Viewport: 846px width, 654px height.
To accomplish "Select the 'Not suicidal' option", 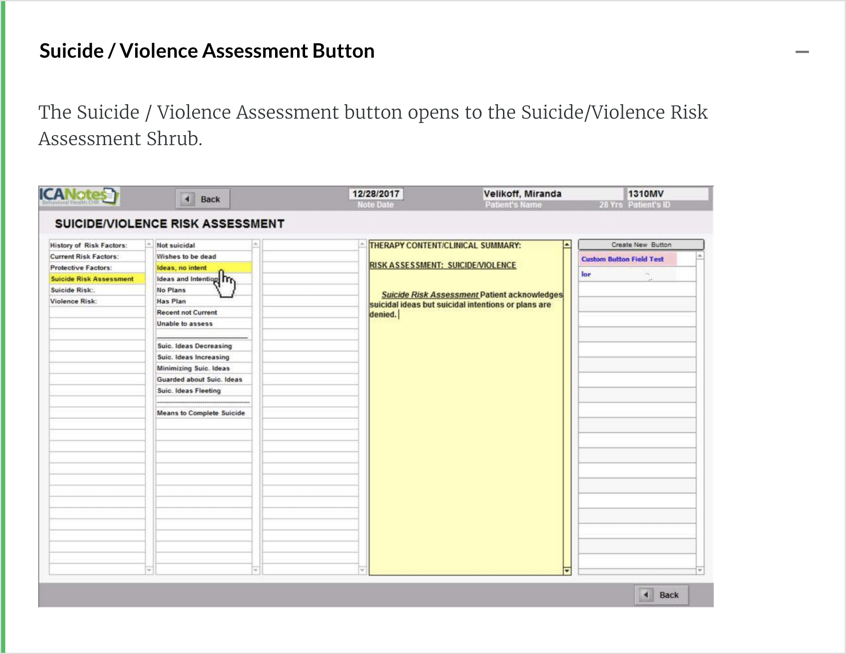I will 177,245.
